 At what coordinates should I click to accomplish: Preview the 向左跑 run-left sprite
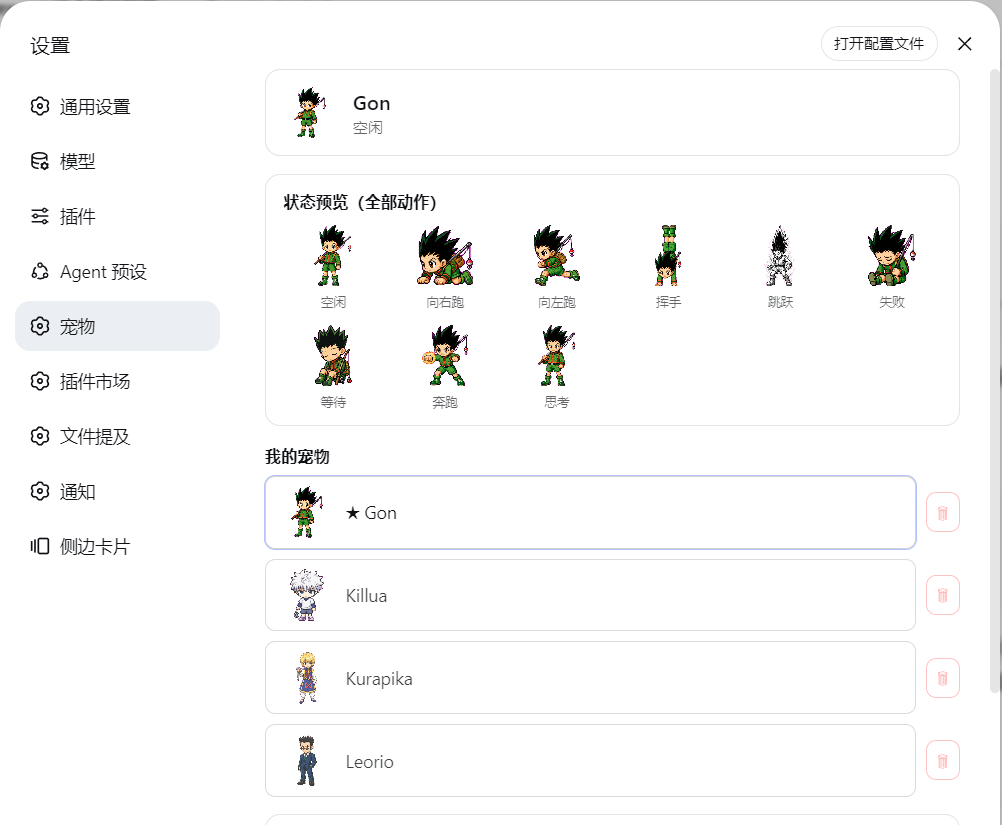tap(557, 256)
